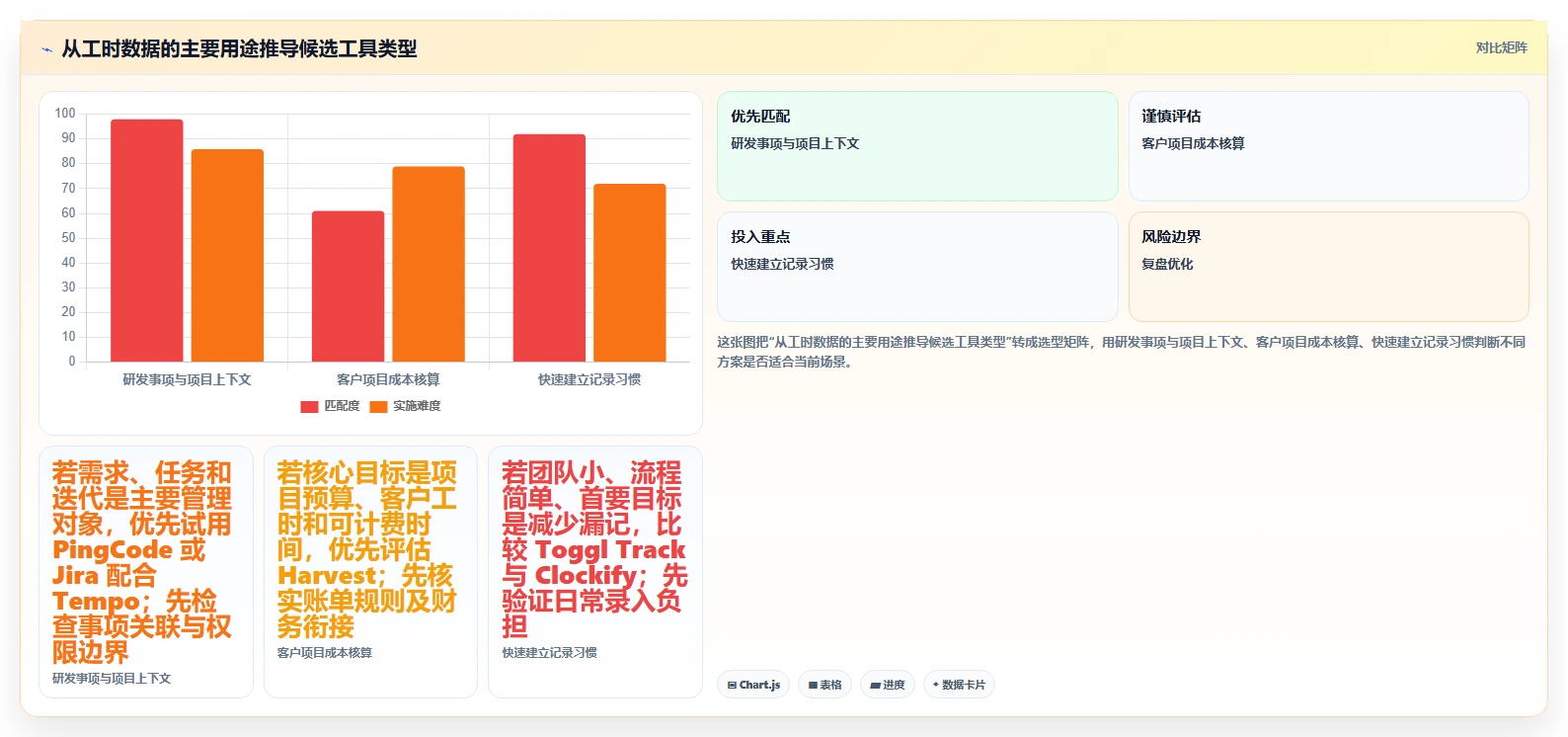This screenshot has height=737, width=1568.
Task: Click the orange 实施难度 bar for 快速建立记录习惯
Action: (630, 273)
